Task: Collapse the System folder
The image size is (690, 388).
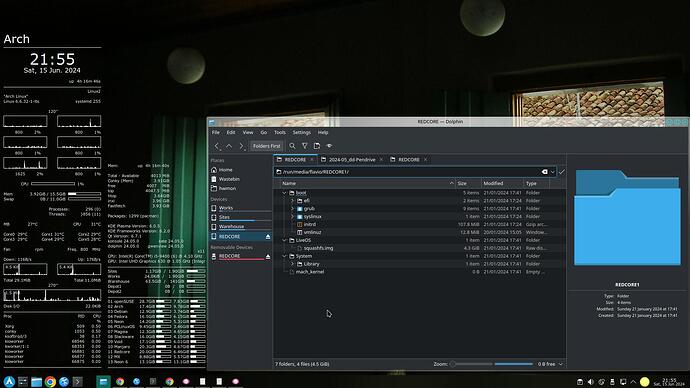Action: [x=284, y=256]
